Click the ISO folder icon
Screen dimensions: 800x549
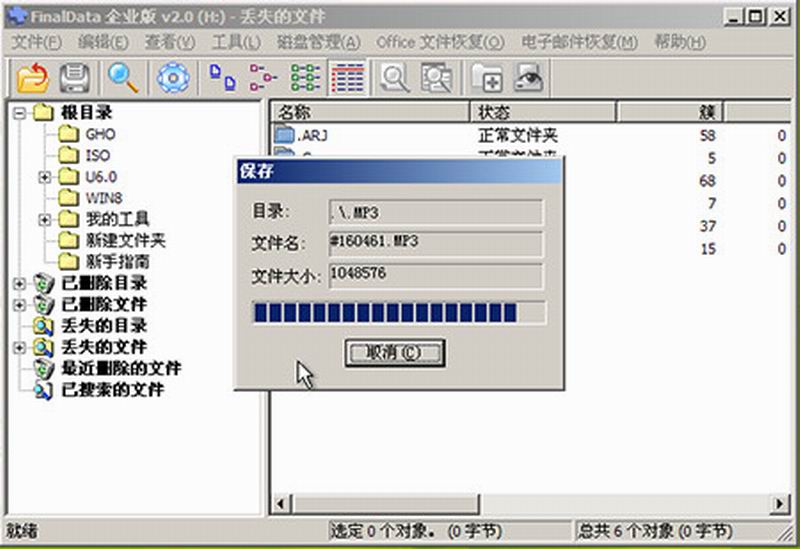[x=68, y=155]
